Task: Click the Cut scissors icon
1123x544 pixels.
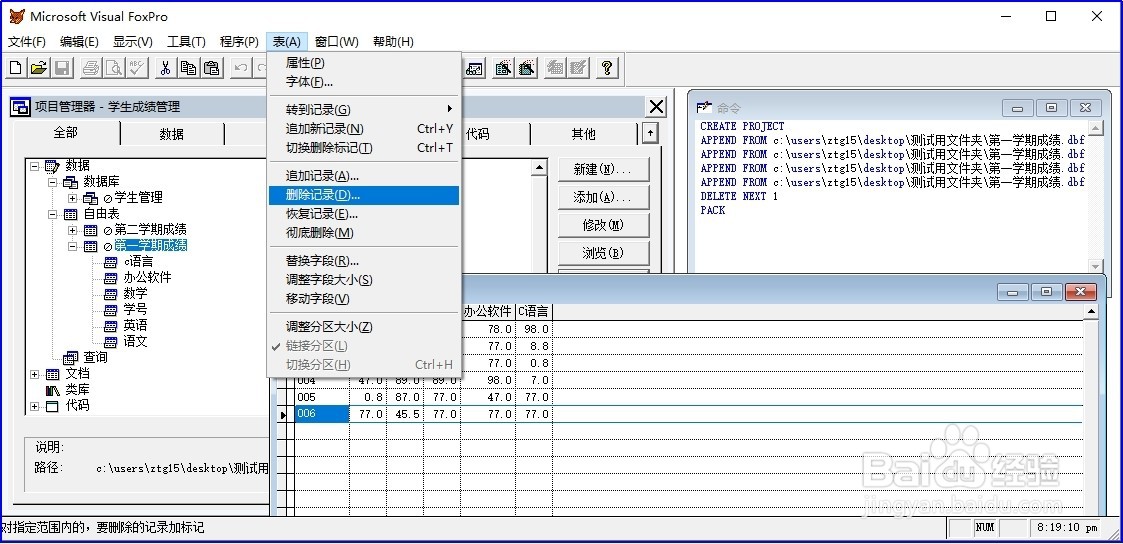Action: click(x=165, y=68)
